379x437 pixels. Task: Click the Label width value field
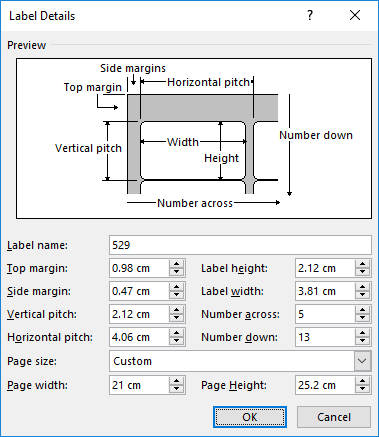(x=325, y=291)
